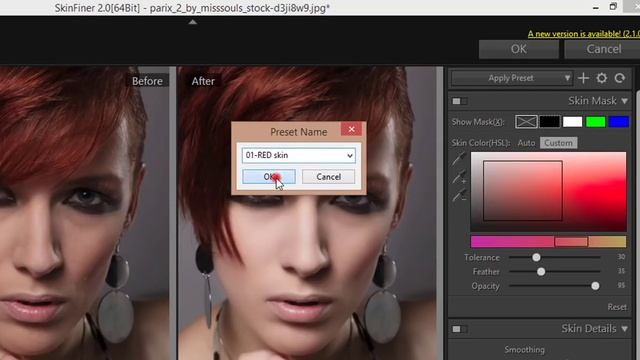Screen dimensions: 640x360
Task: Select the skin color eyedropper tool
Action: pyautogui.click(x=459, y=160)
